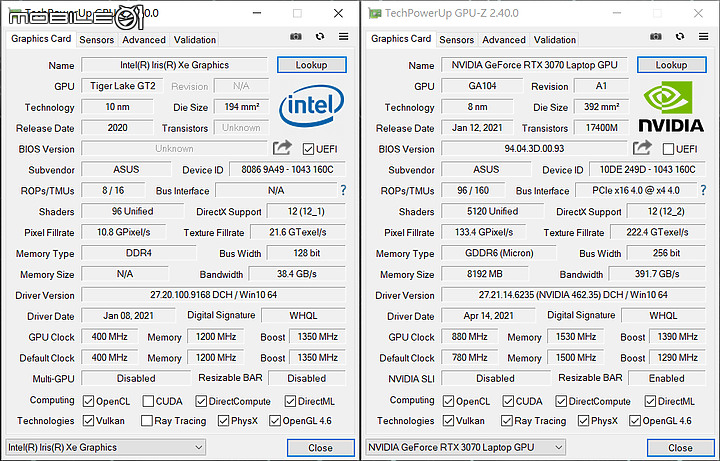The width and height of the screenshot is (720, 461).
Task: Toggle CUDA checkbox in NVIDIA window
Action: [508, 401]
